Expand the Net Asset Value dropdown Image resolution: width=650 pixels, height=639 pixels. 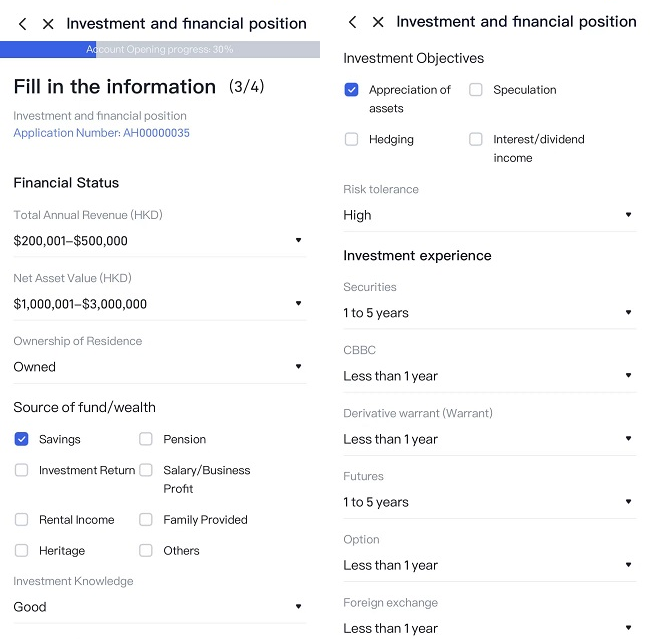[x=160, y=304]
